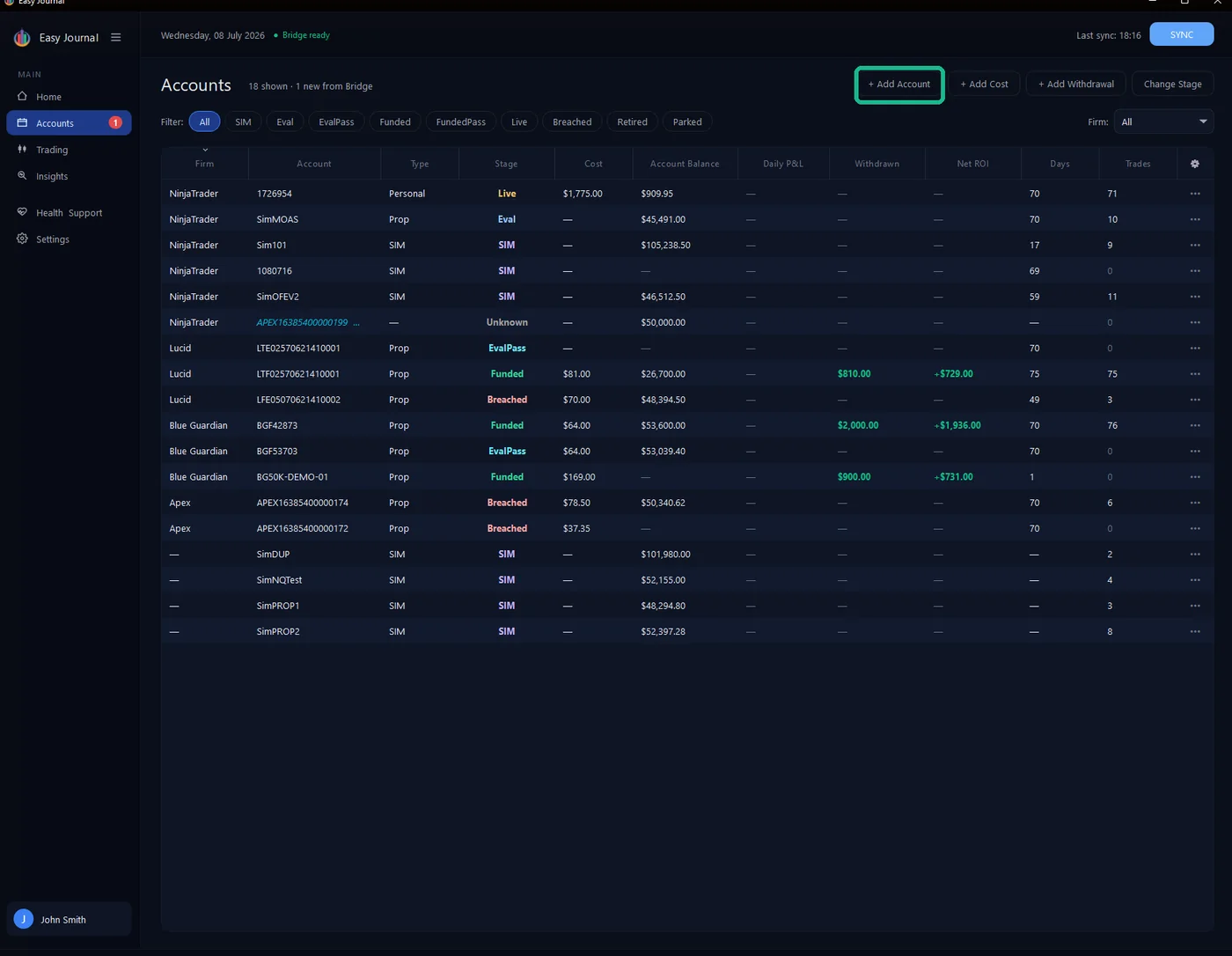The width and height of the screenshot is (1232, 956).
Task: Toggle the Eval filter chip
Action: [x=285, y=121]
